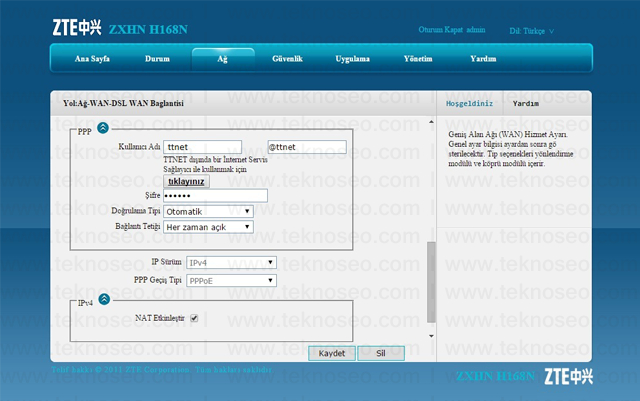Open the Doğrulama Tipi dropdown
The width and height of the screenshot is (640, 401).
(x=208, y=212)
